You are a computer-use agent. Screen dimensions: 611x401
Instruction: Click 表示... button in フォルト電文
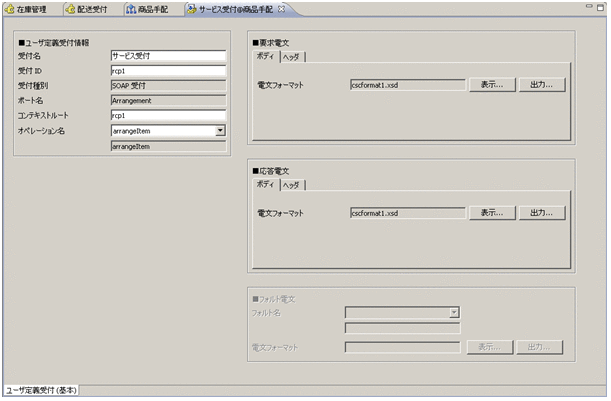click(490, 347)
